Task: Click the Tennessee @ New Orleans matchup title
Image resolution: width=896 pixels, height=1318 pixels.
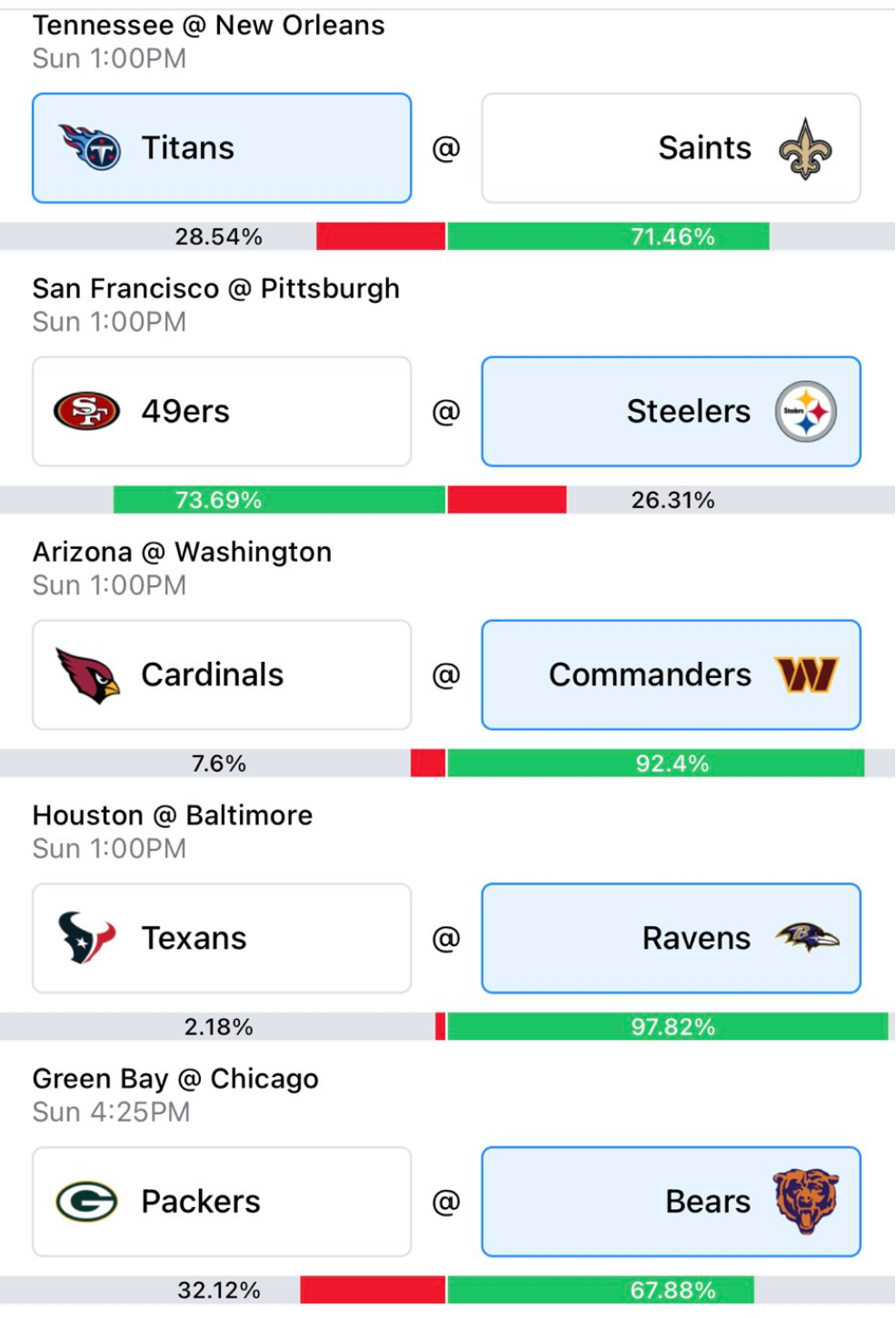Action: tap(209, 25)
